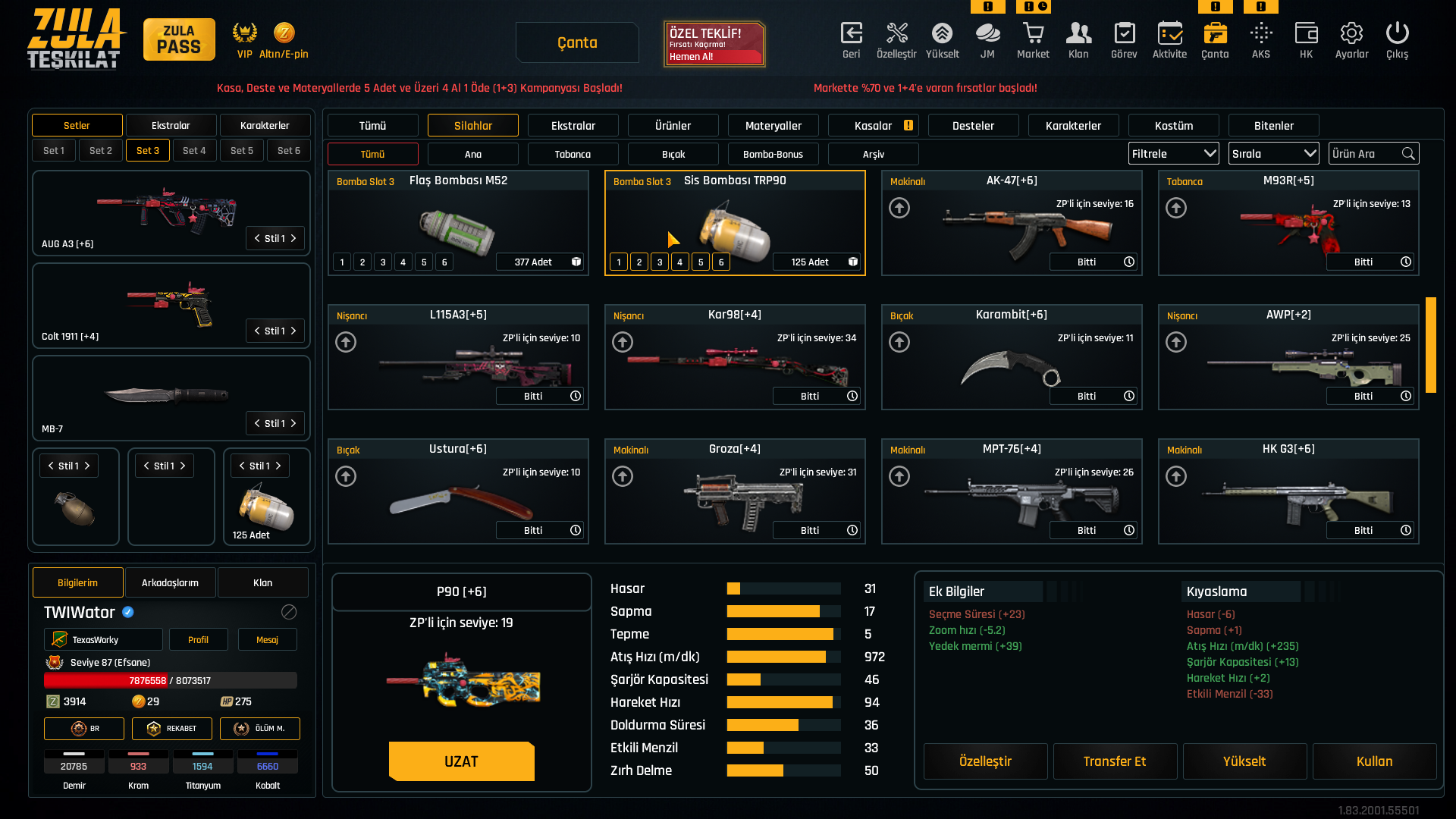Toggle slot 6 on Sis Bombası TRP90
This screenshot has width=1456, height=819.
pyautogui.click(x=721, y=262)
